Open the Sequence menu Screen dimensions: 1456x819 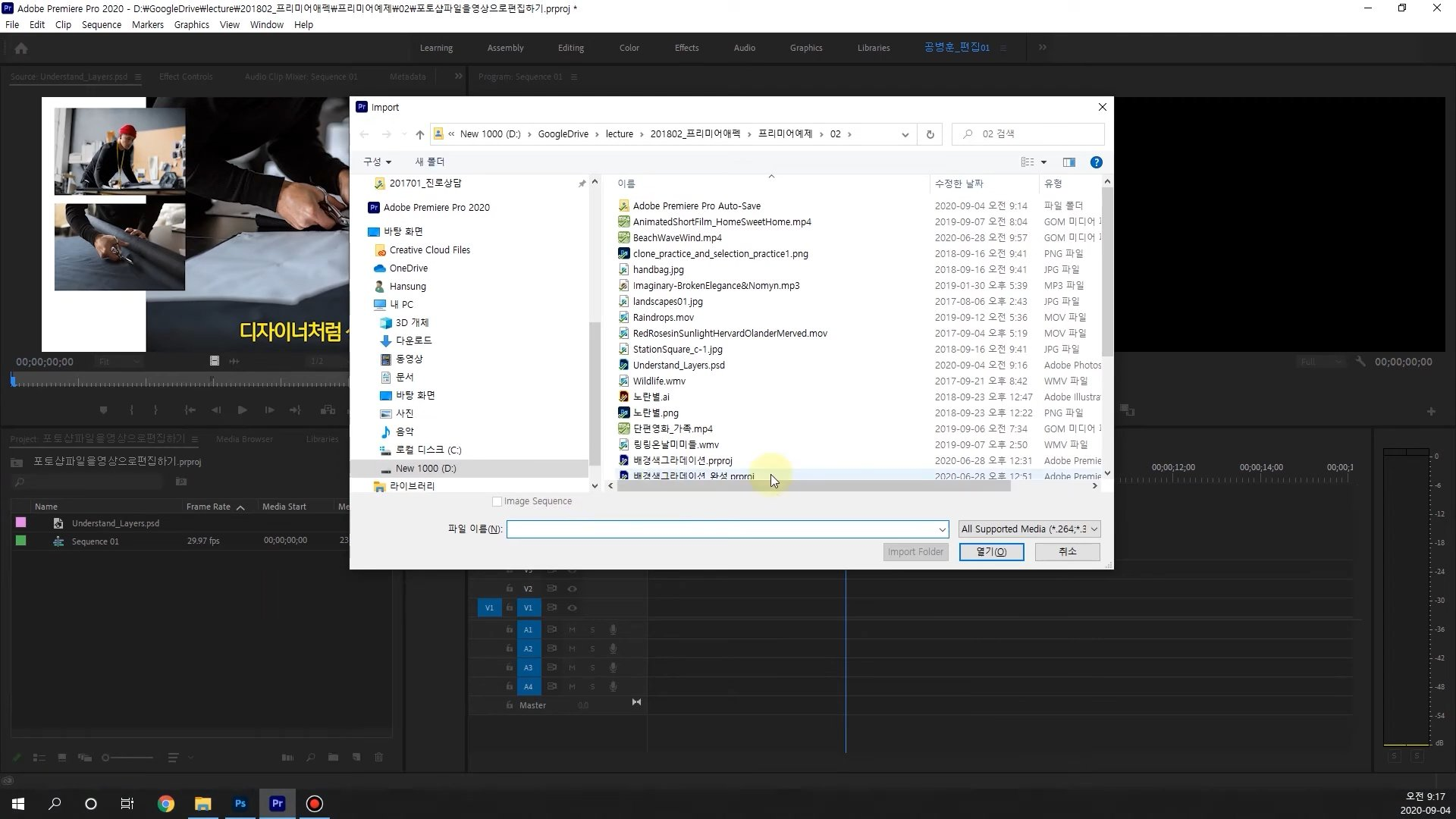pyautogui.click(x=102, y=25)
